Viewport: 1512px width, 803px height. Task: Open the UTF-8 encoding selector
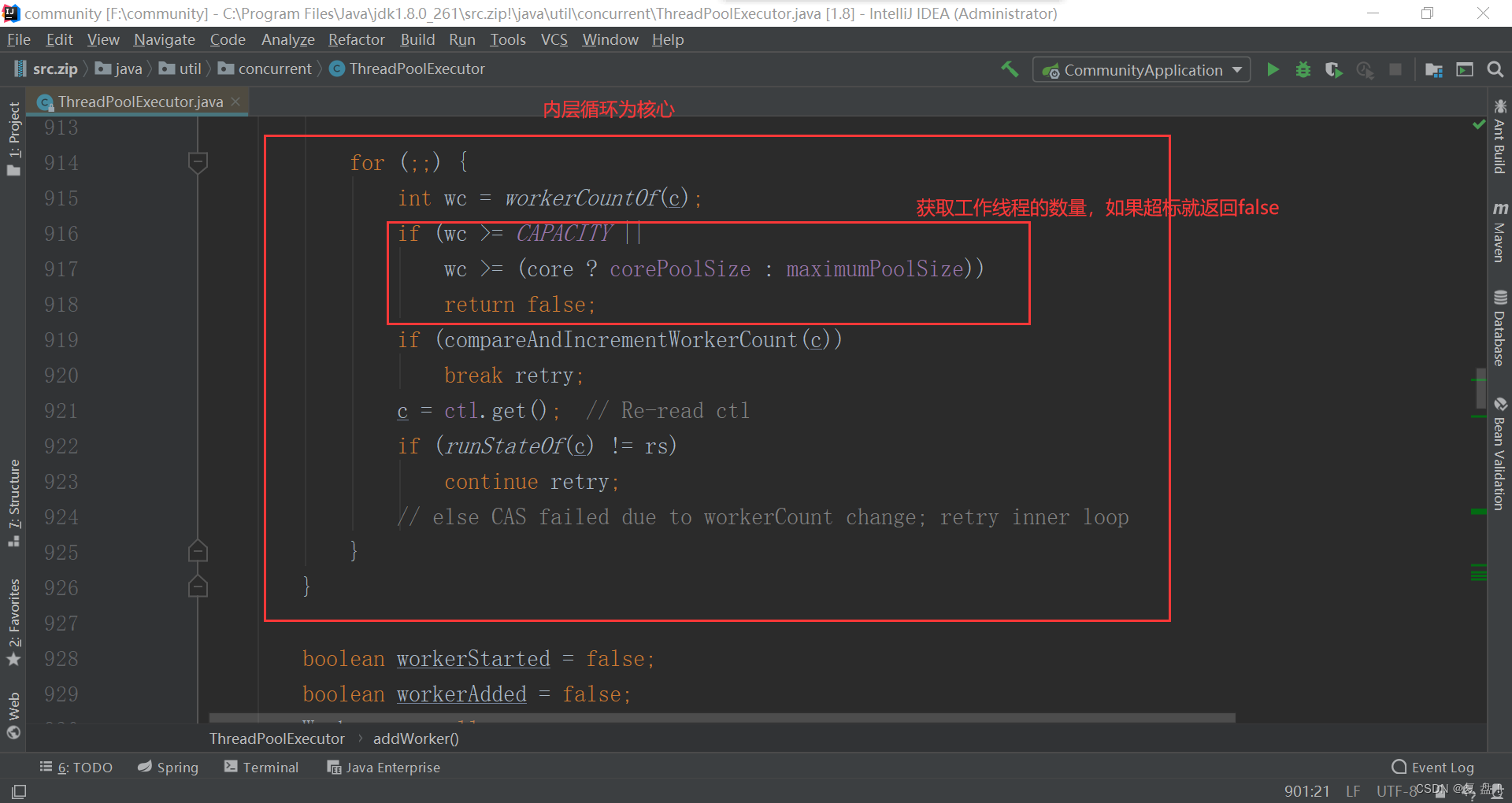point(1396,791)
